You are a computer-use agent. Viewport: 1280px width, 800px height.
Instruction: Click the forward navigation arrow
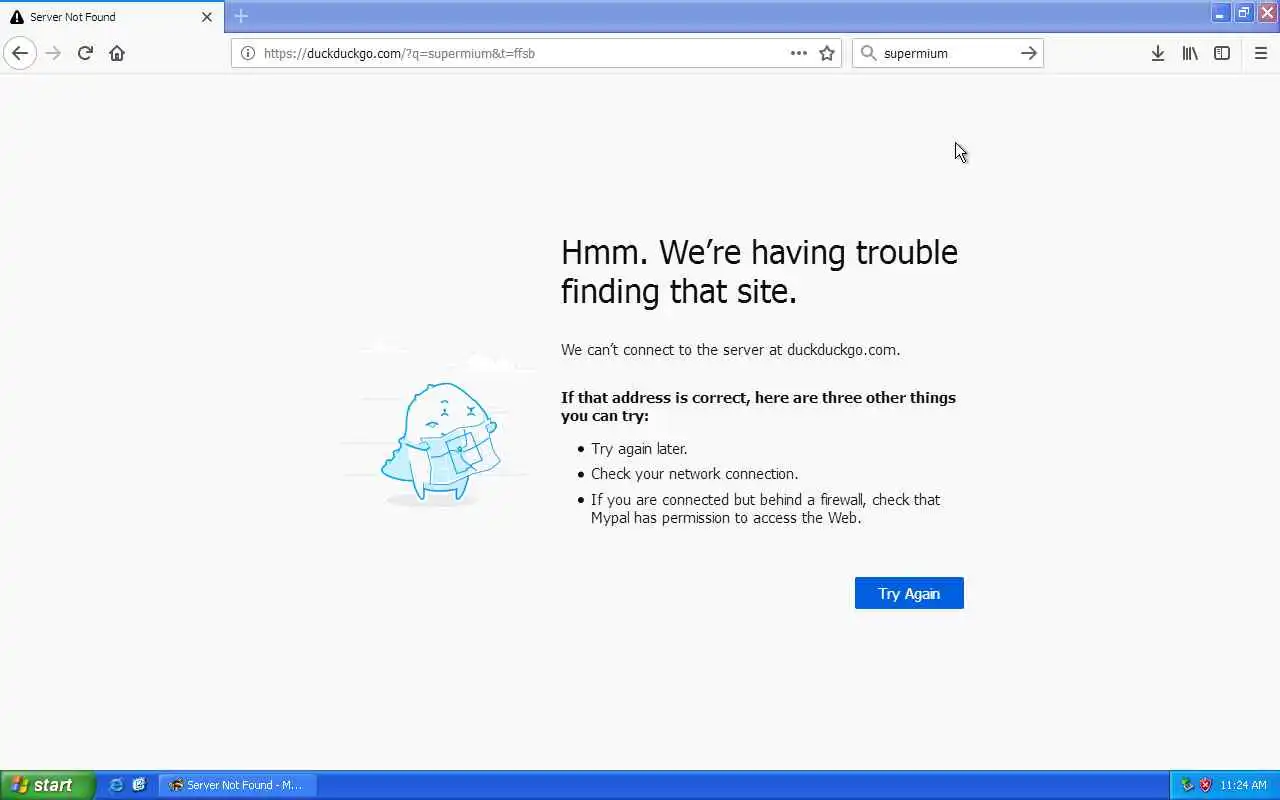click(53, 53)
